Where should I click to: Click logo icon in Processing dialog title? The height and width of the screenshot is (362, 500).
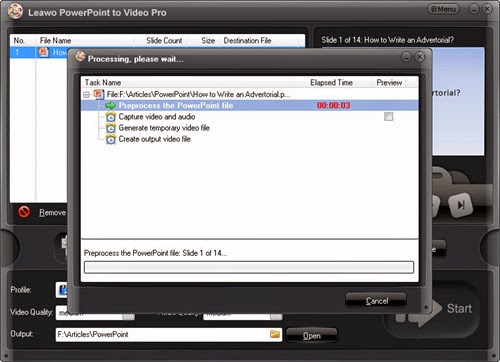(80, 57)
